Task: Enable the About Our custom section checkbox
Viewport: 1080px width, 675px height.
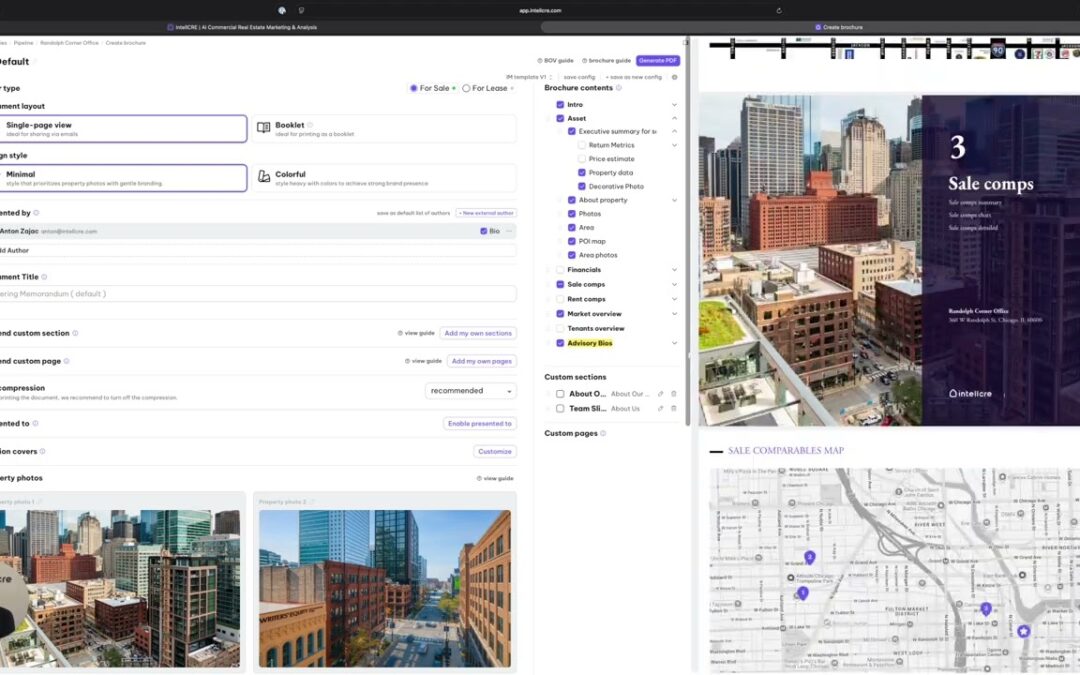Action: pyautogui.click(x=560, y=394)
